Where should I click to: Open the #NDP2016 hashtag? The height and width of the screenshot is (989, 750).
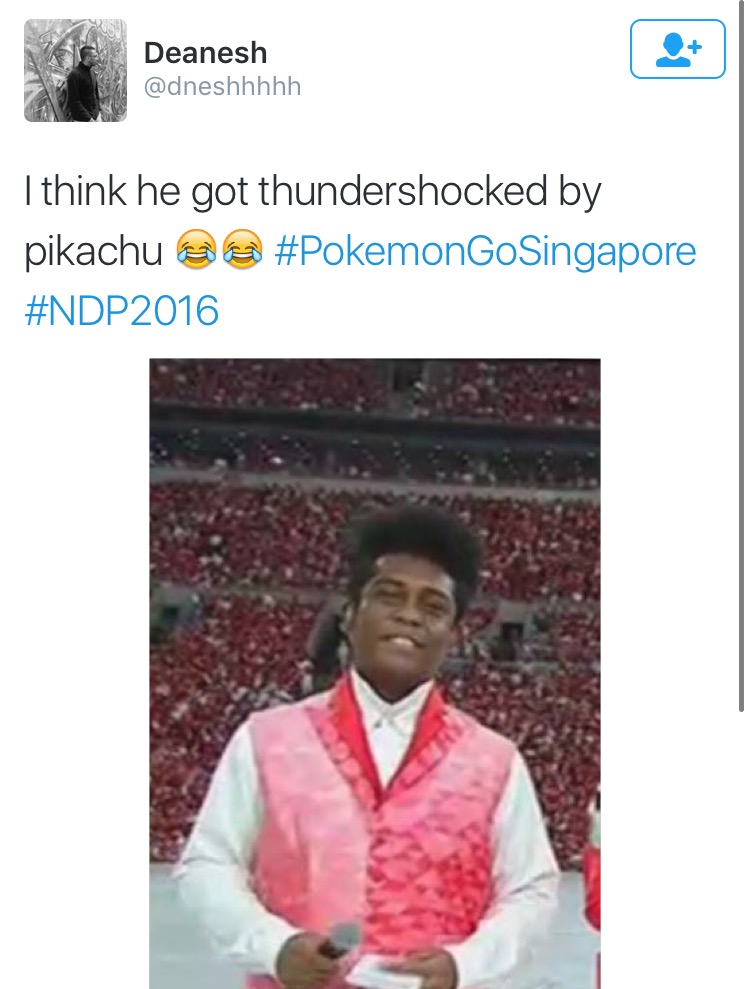click(122, 310)
